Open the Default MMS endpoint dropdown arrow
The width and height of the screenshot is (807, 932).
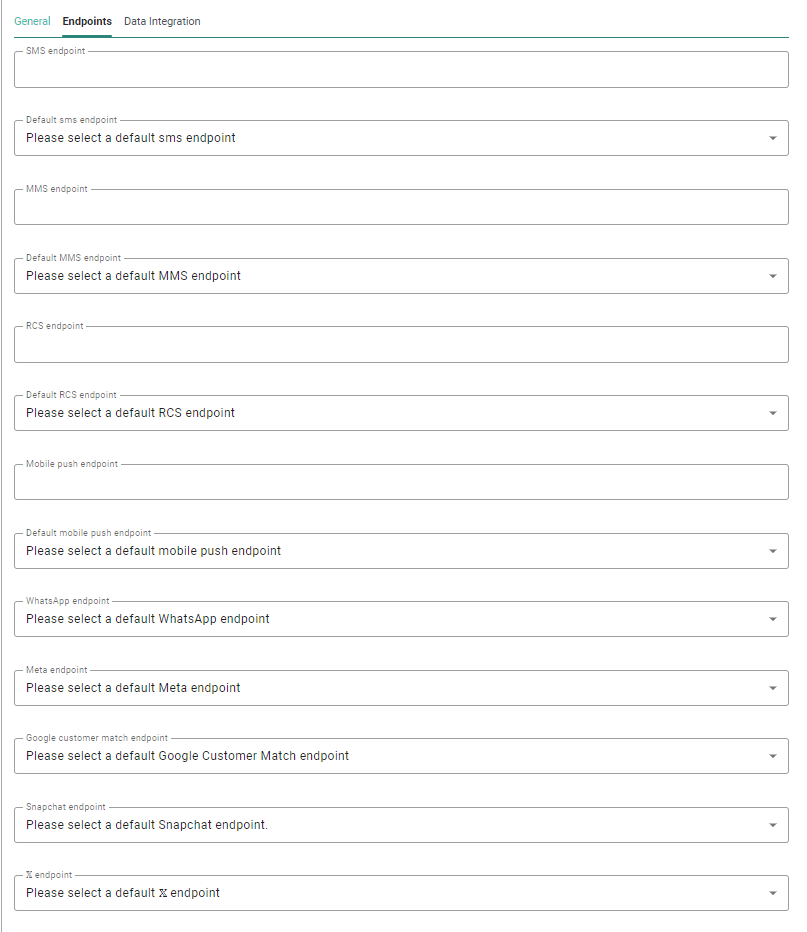point(772,276)
